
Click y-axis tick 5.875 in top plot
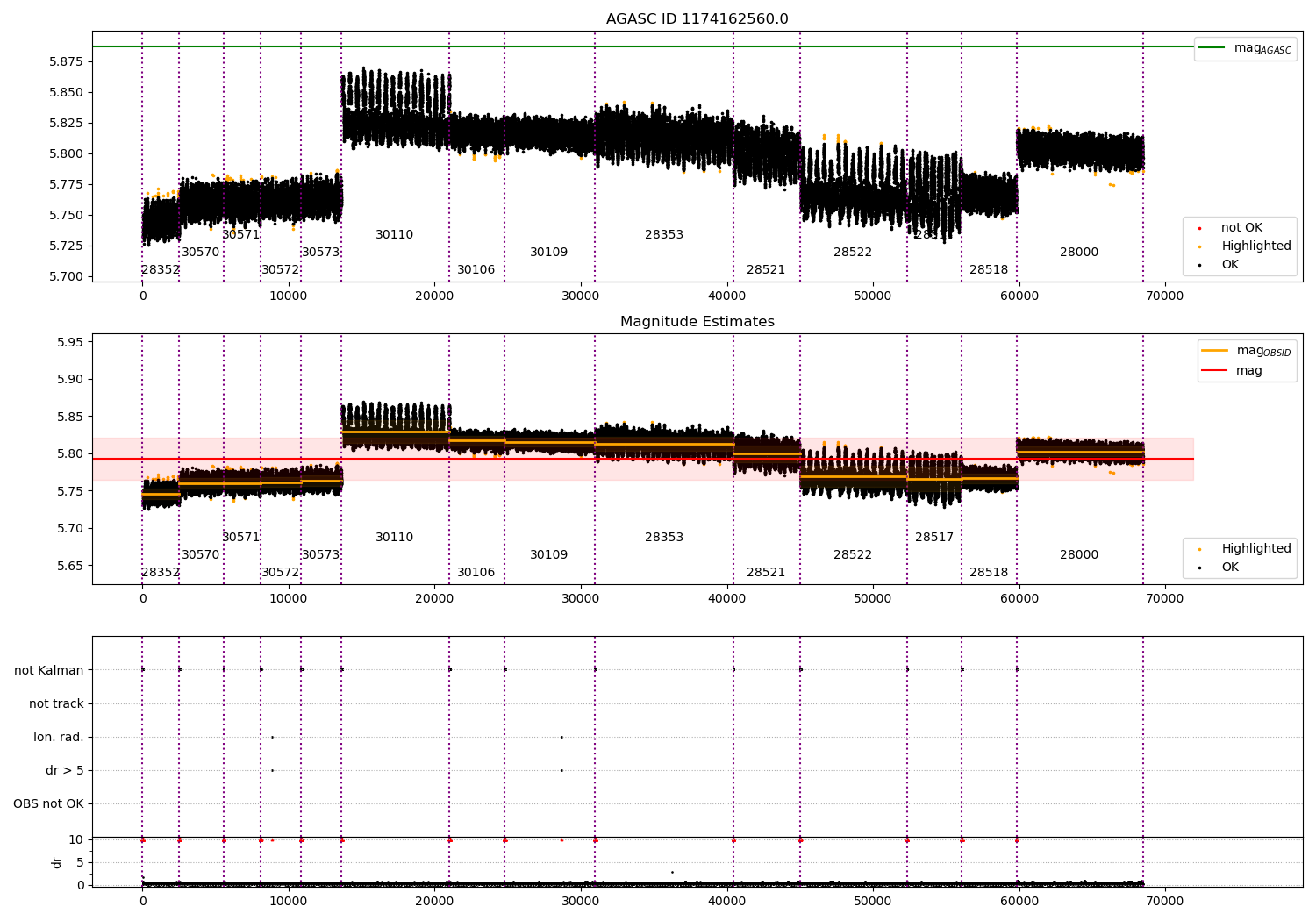click(67, 62)
